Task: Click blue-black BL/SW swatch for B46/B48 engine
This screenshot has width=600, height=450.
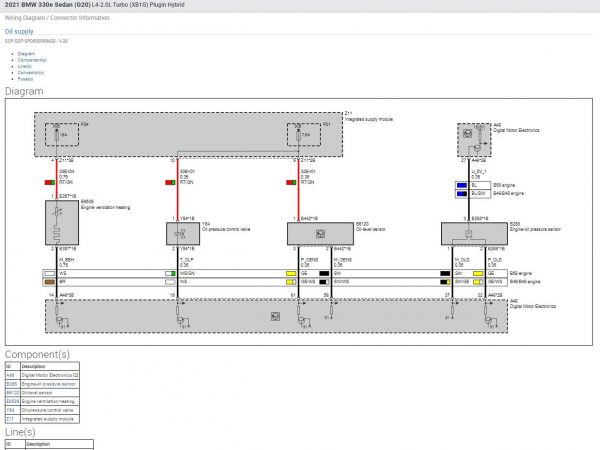Action: click(x=462, y=194)
